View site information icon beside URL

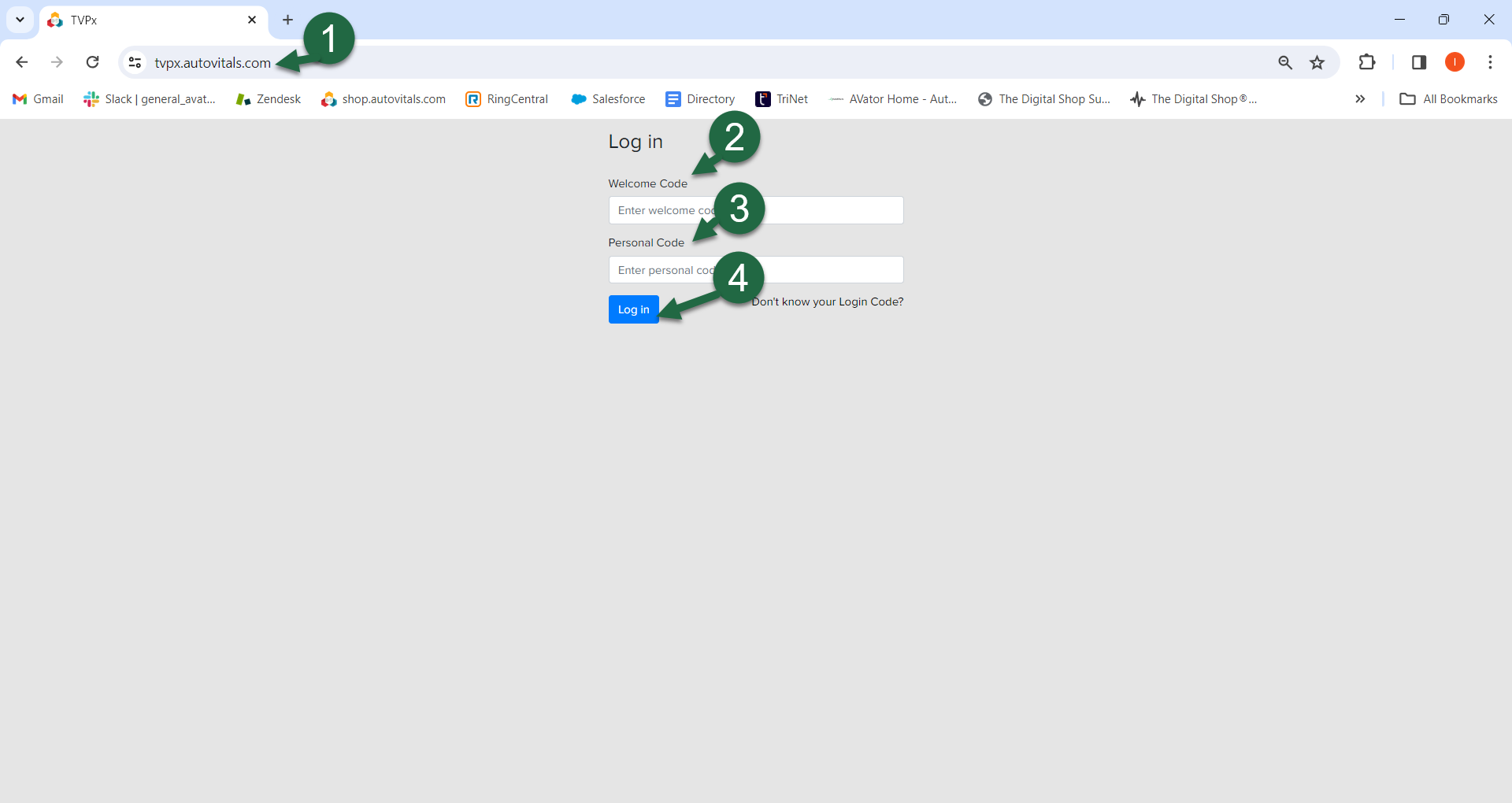click(135, 62)
